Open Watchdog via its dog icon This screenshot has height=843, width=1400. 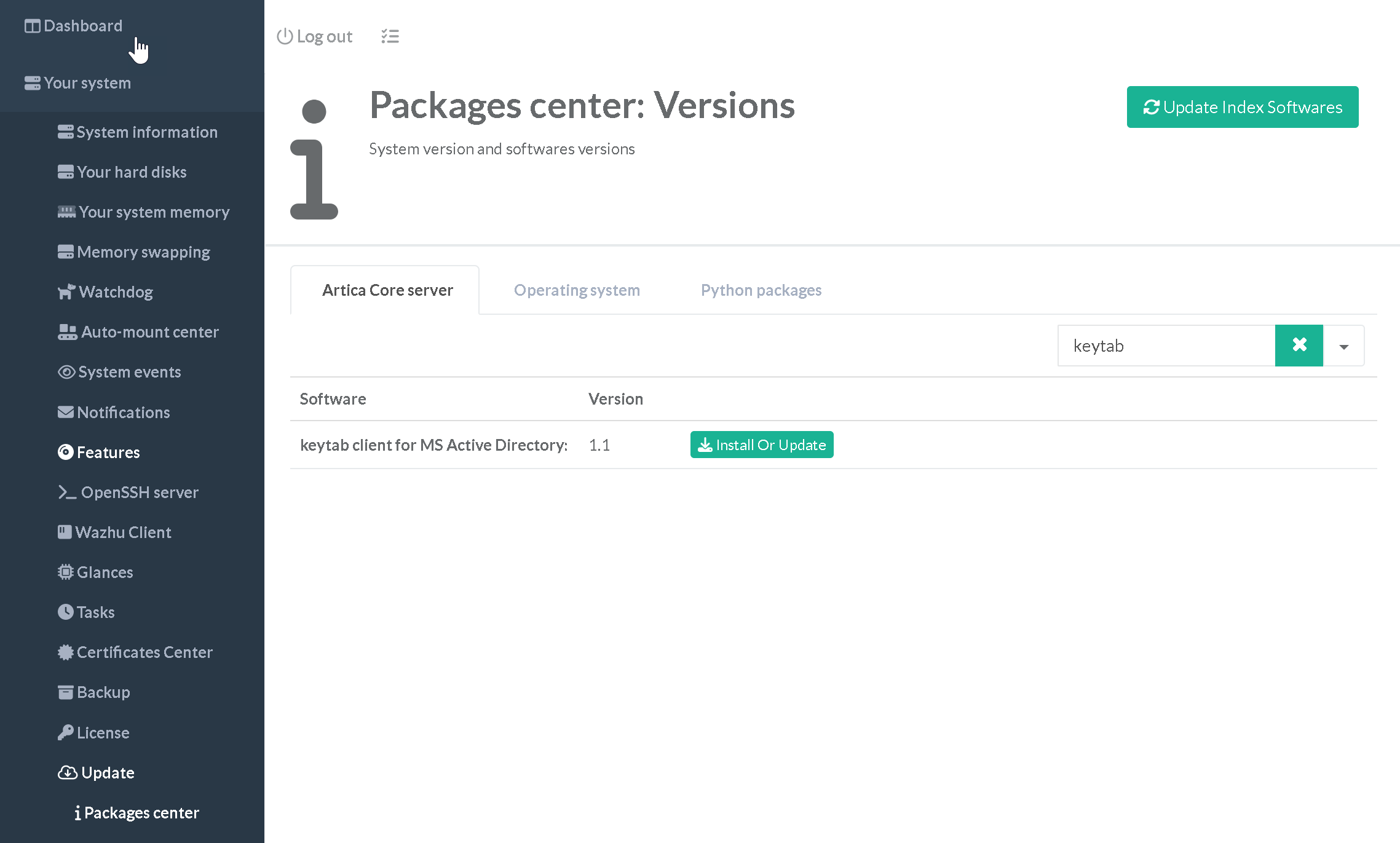(66, 291)
